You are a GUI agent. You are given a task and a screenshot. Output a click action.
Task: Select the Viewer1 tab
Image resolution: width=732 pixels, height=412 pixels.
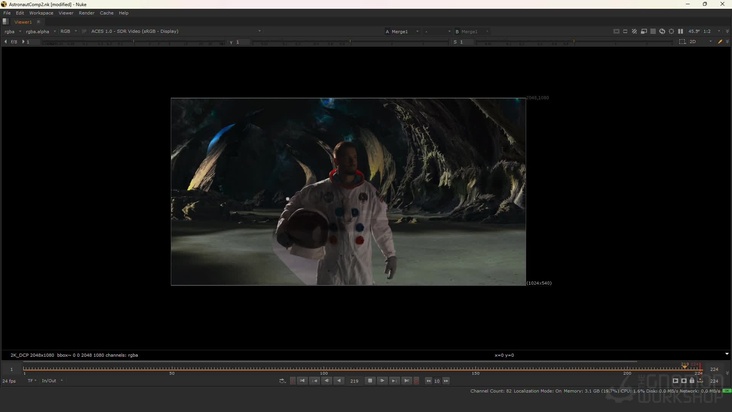coord(23,22)
